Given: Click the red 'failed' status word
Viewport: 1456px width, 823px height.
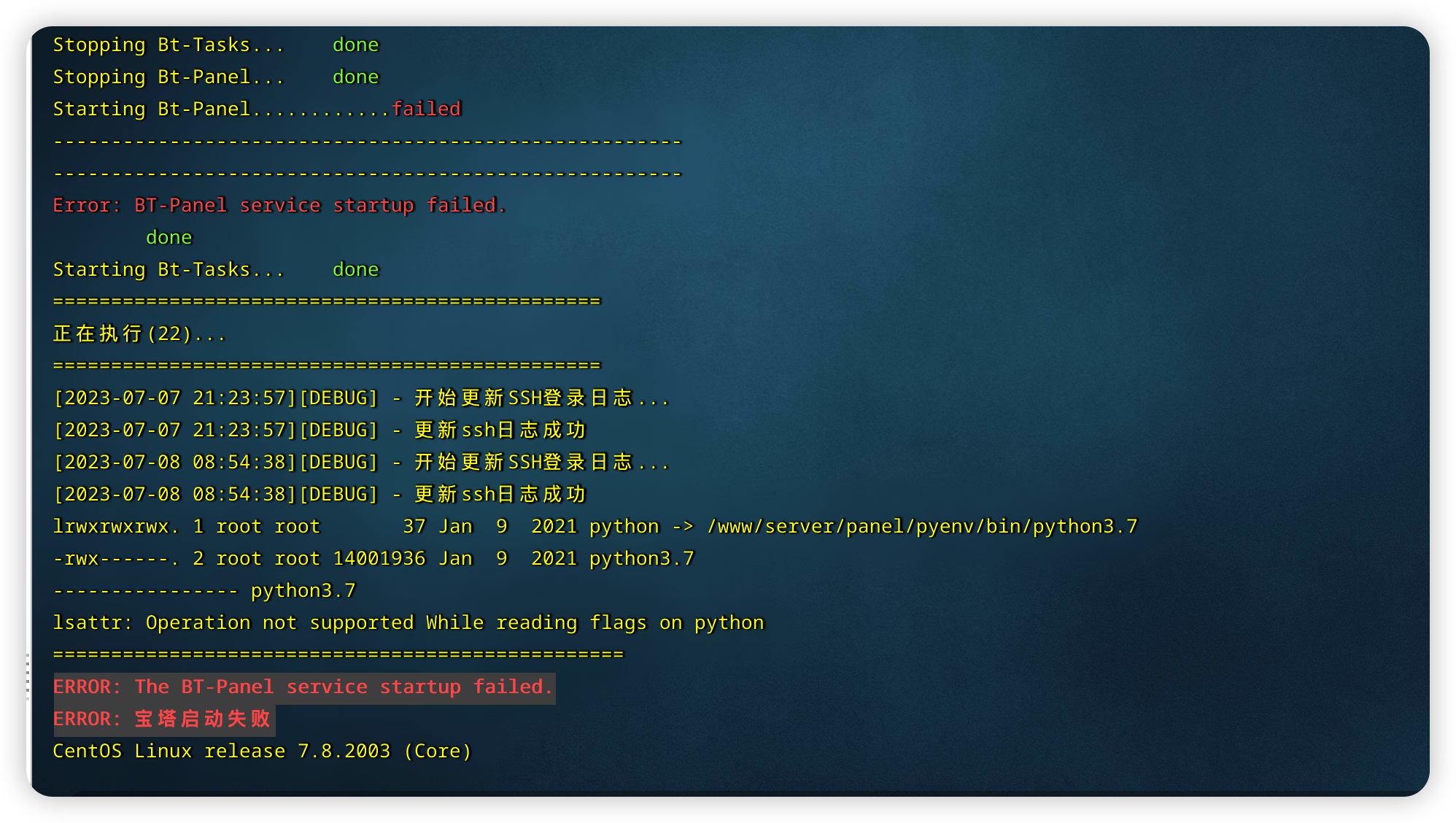Looking at the screenshot, I should point(427,109).
